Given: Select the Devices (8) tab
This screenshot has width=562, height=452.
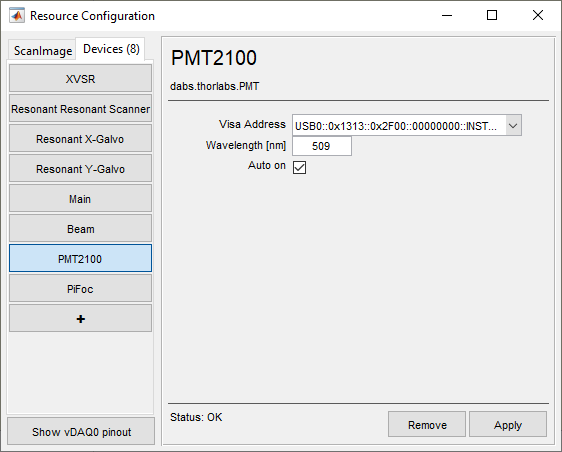Looking at the screenshot, I should point(111,49).
